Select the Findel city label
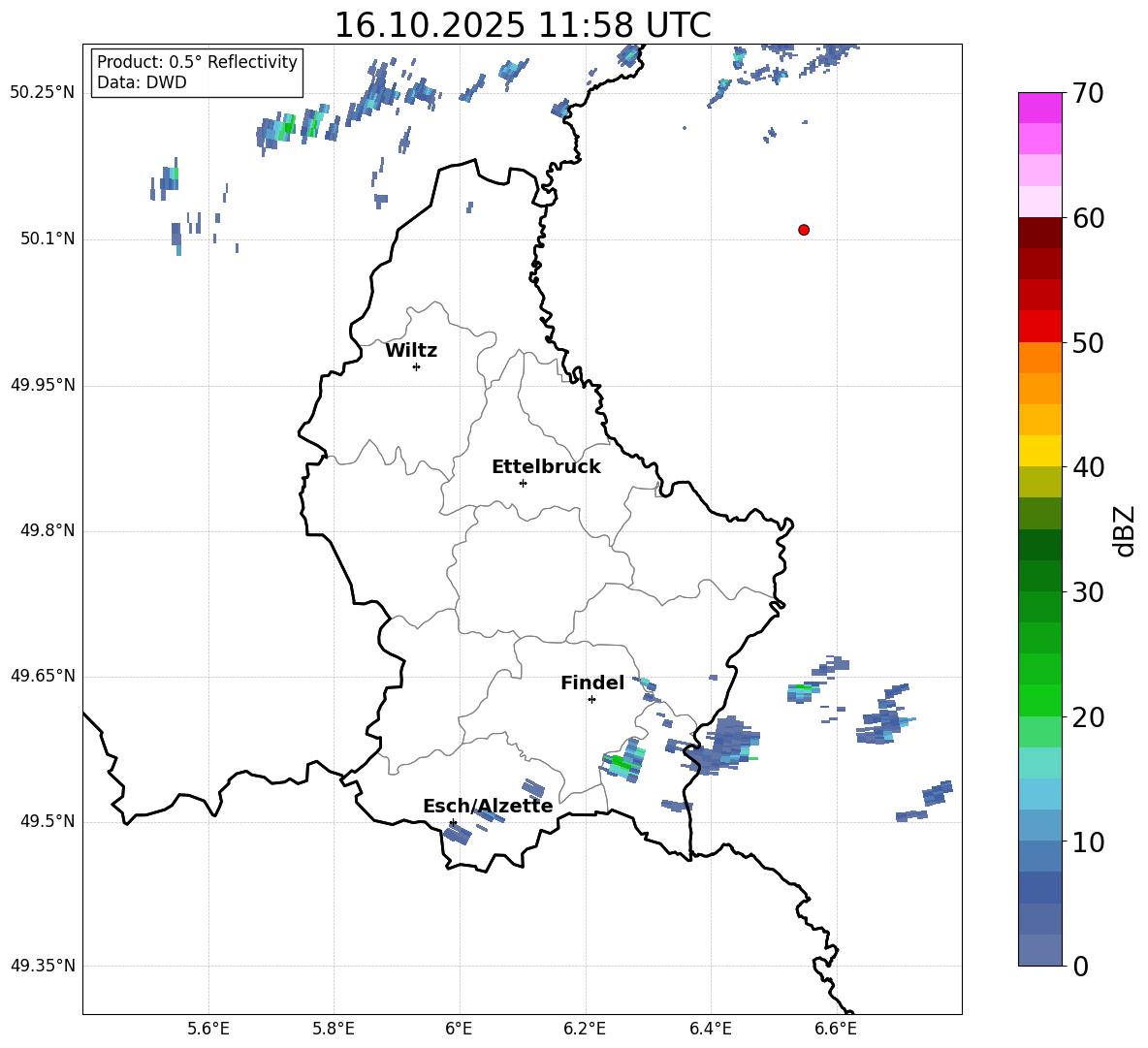 point(591,683)
